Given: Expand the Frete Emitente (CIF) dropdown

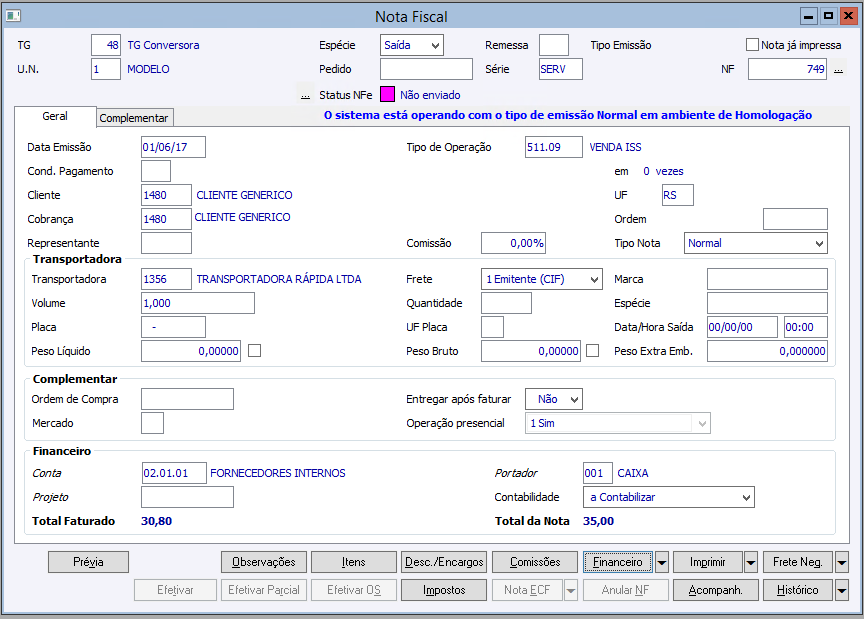Looking at the screenshot, I should [542, 279].
